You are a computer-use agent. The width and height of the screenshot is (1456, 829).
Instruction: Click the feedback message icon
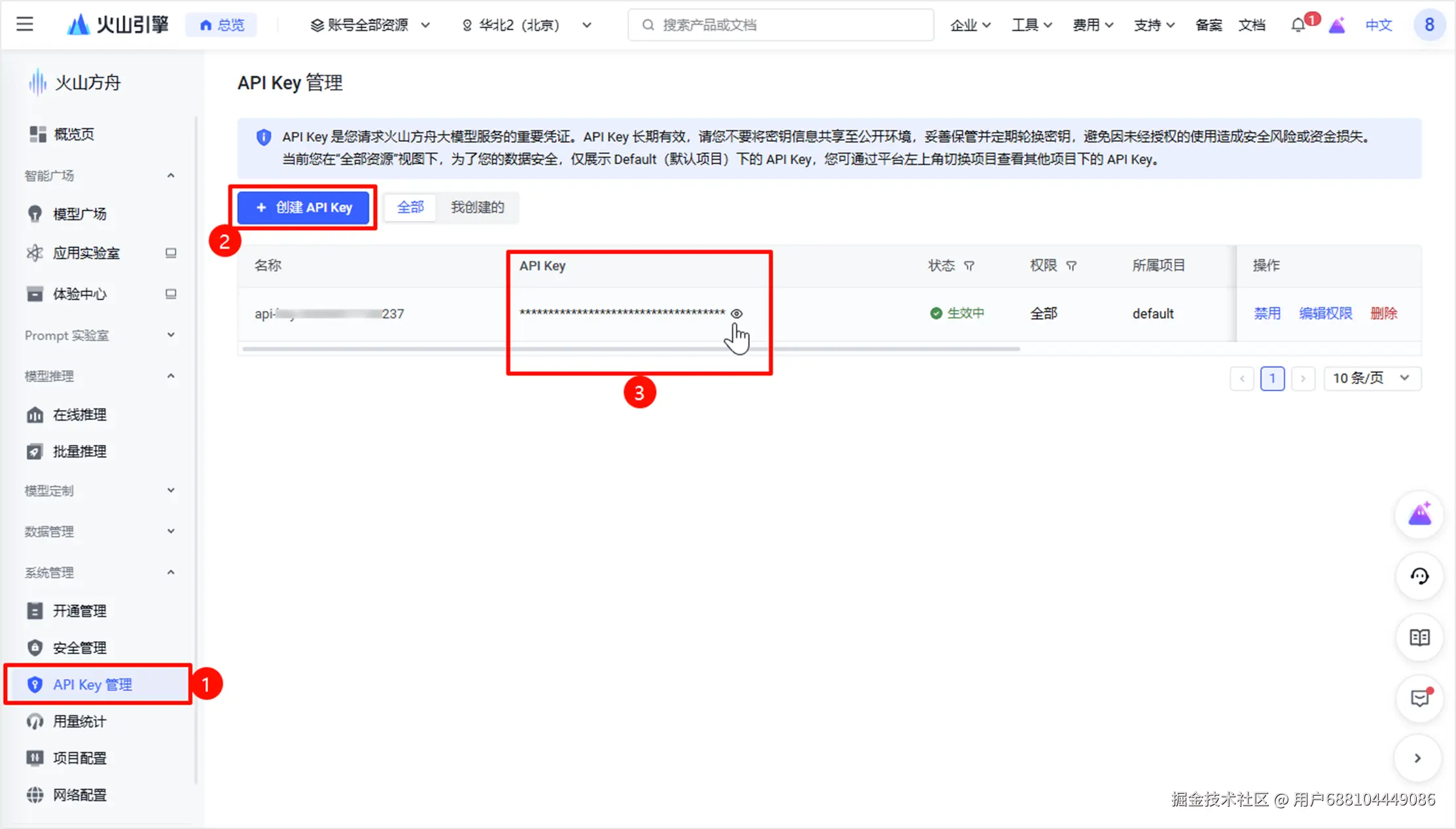pyautogui.click(x=1419, y=698)
